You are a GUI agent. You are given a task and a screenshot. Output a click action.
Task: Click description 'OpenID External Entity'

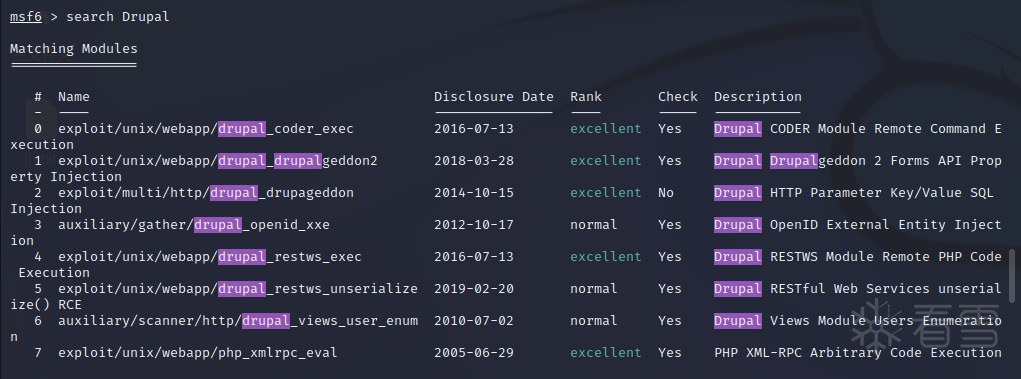click(x=858, y=225)
